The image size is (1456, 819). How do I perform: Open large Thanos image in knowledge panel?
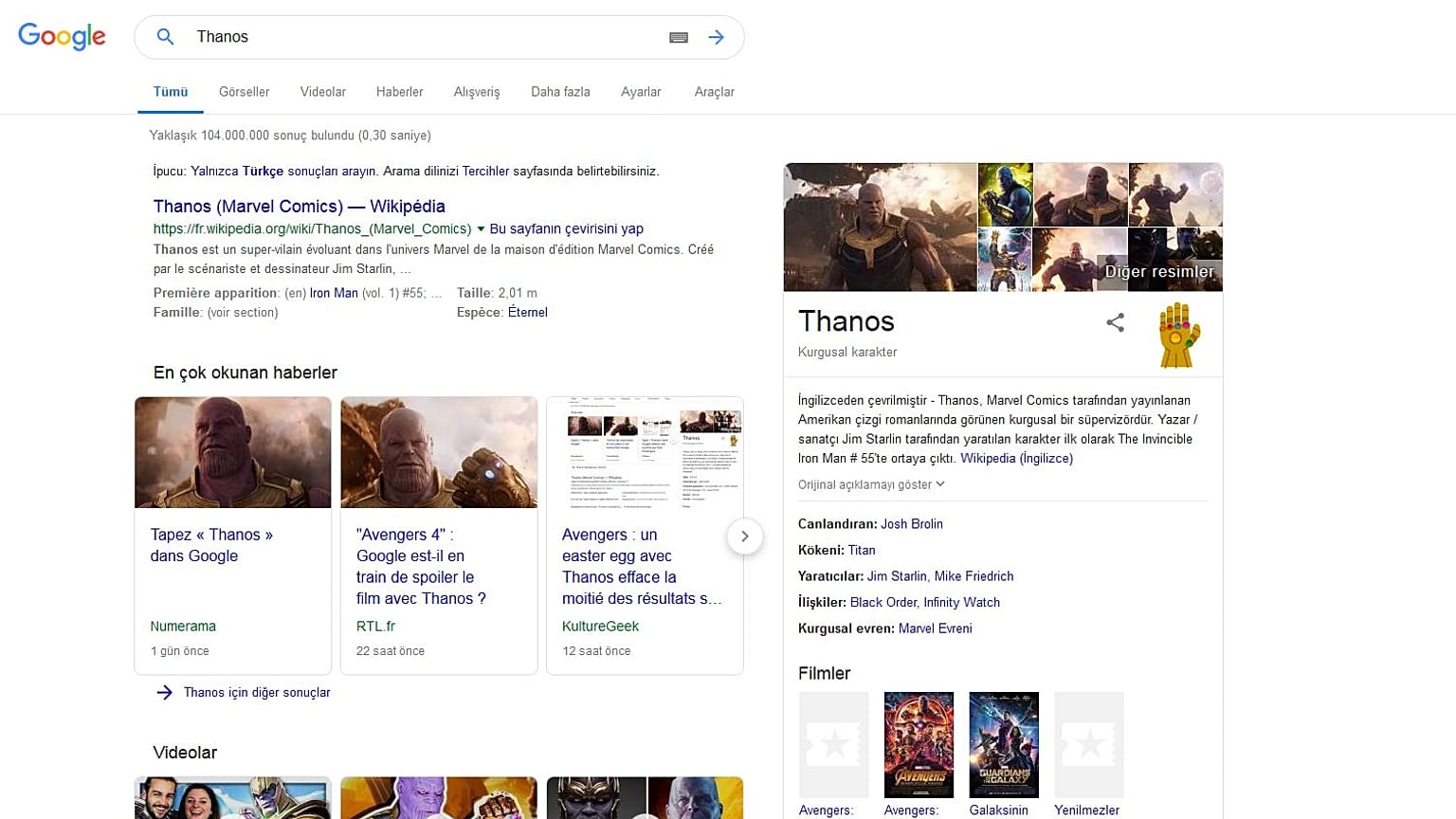(x=880, y=227)
